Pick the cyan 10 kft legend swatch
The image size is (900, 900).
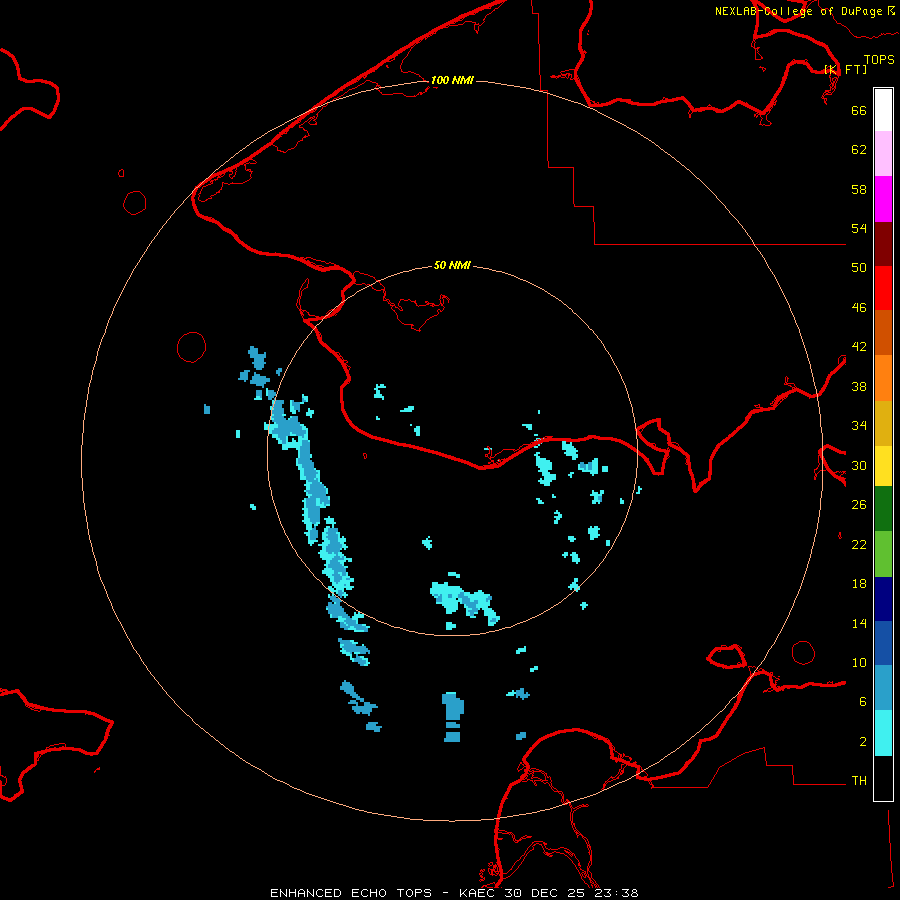(883, 733)
